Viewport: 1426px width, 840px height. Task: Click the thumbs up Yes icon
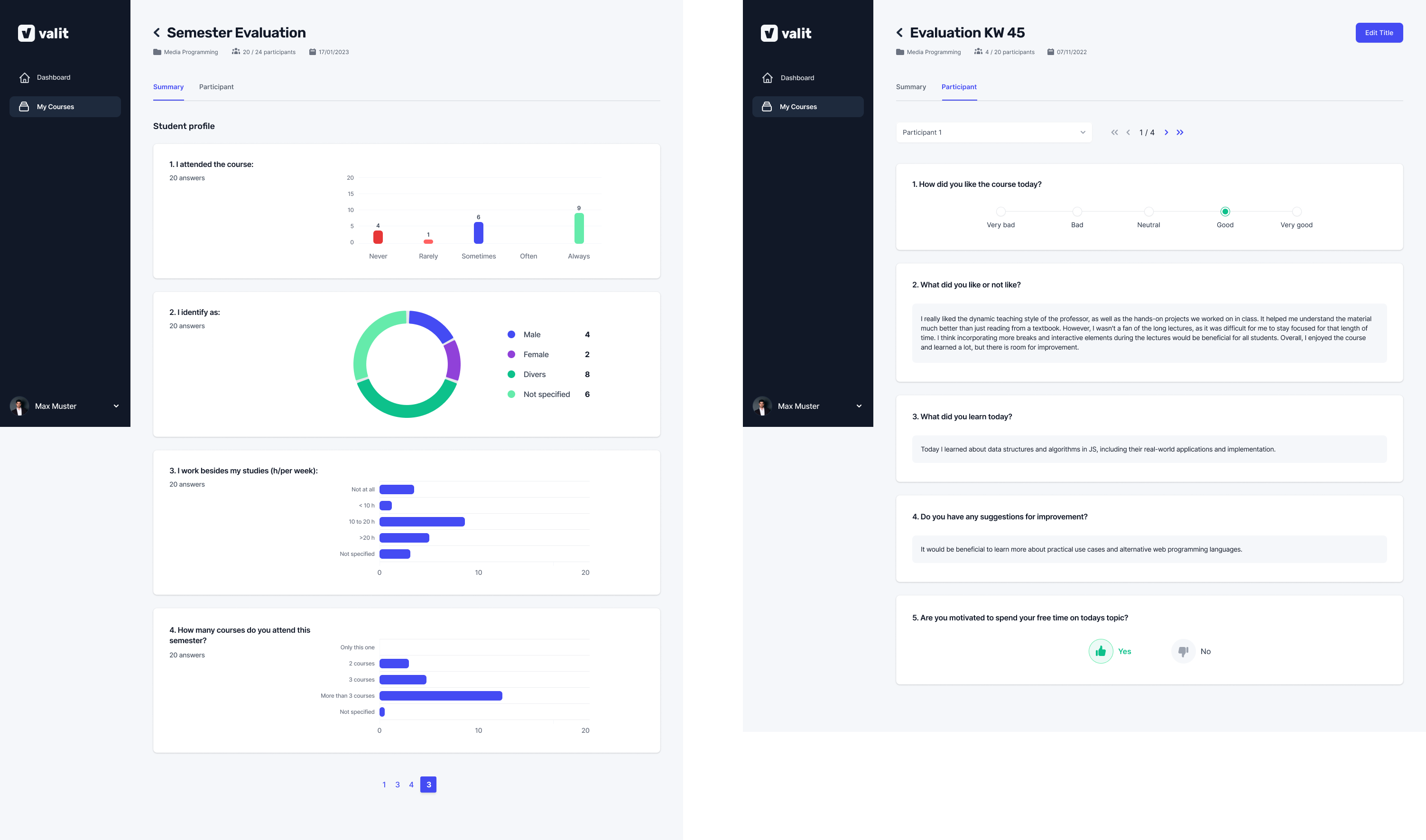point(1100,651)
